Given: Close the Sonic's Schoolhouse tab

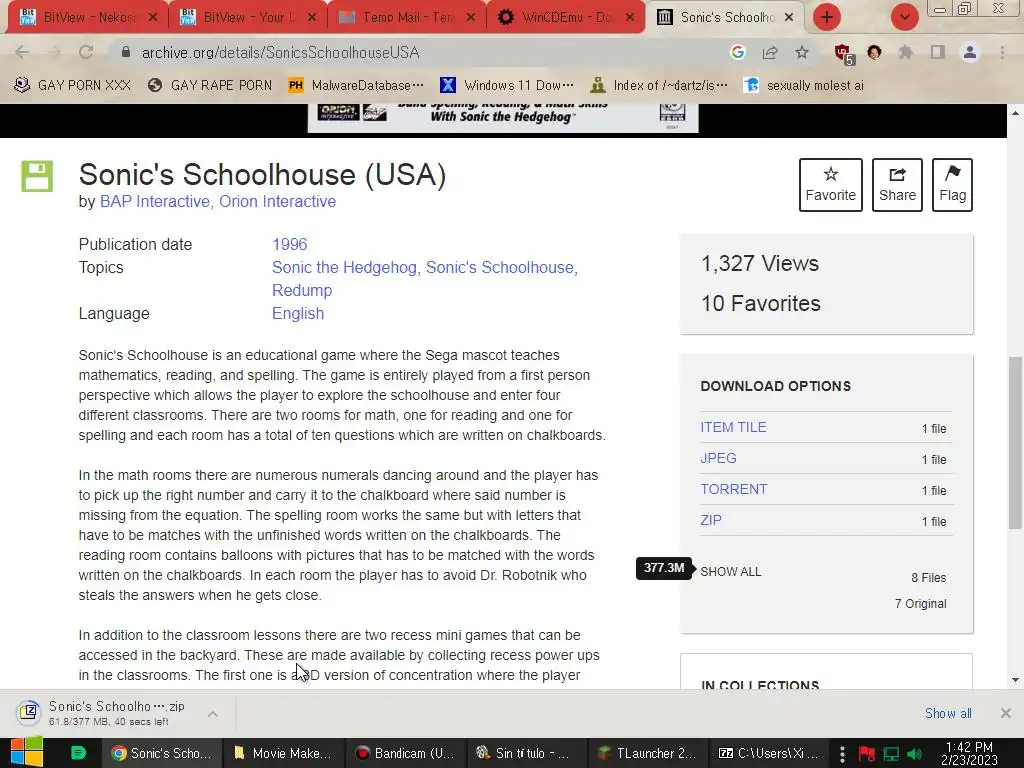Looking at the screenshot, I should click(789, 17).
